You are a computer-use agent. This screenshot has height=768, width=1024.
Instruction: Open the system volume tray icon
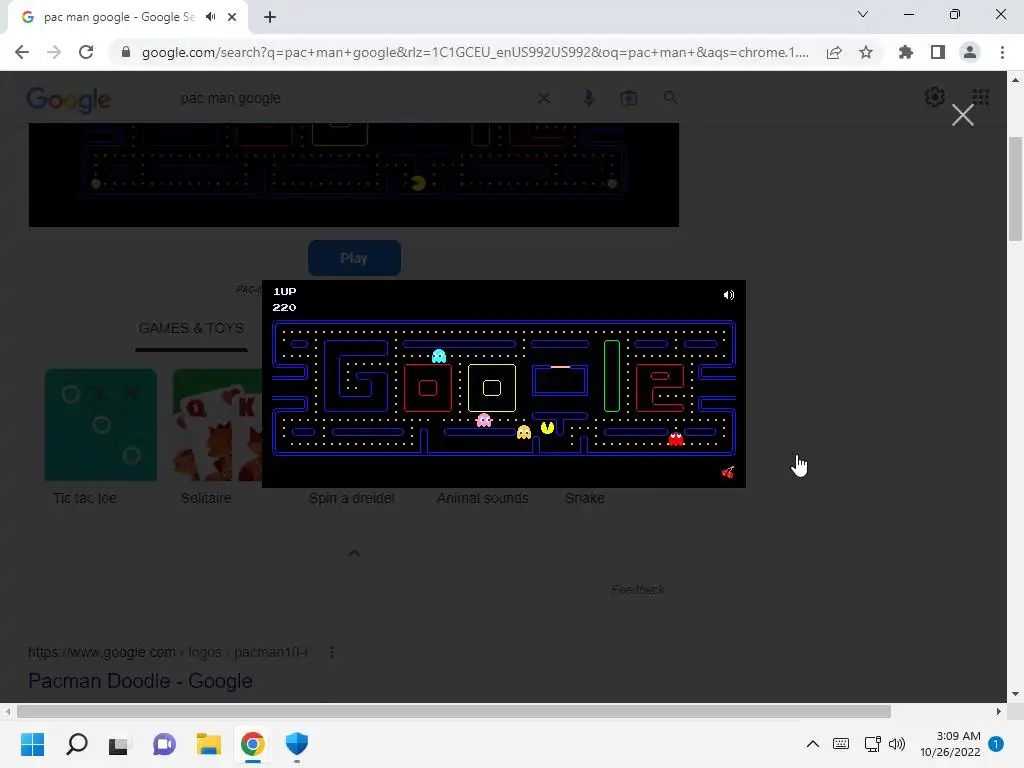tap(897, 744)
